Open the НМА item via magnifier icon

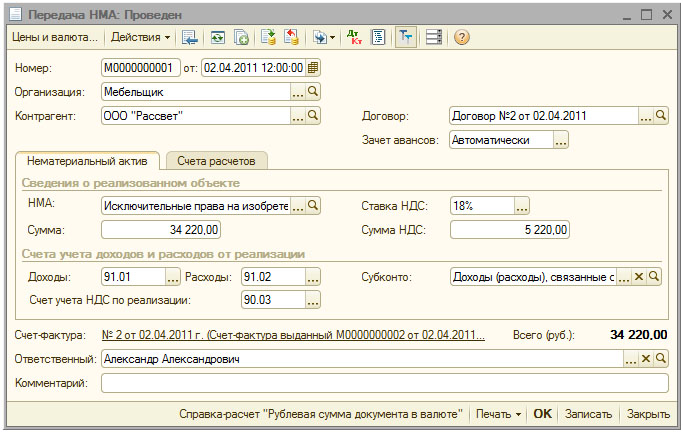pyautogui.click(x=313, y=205)
